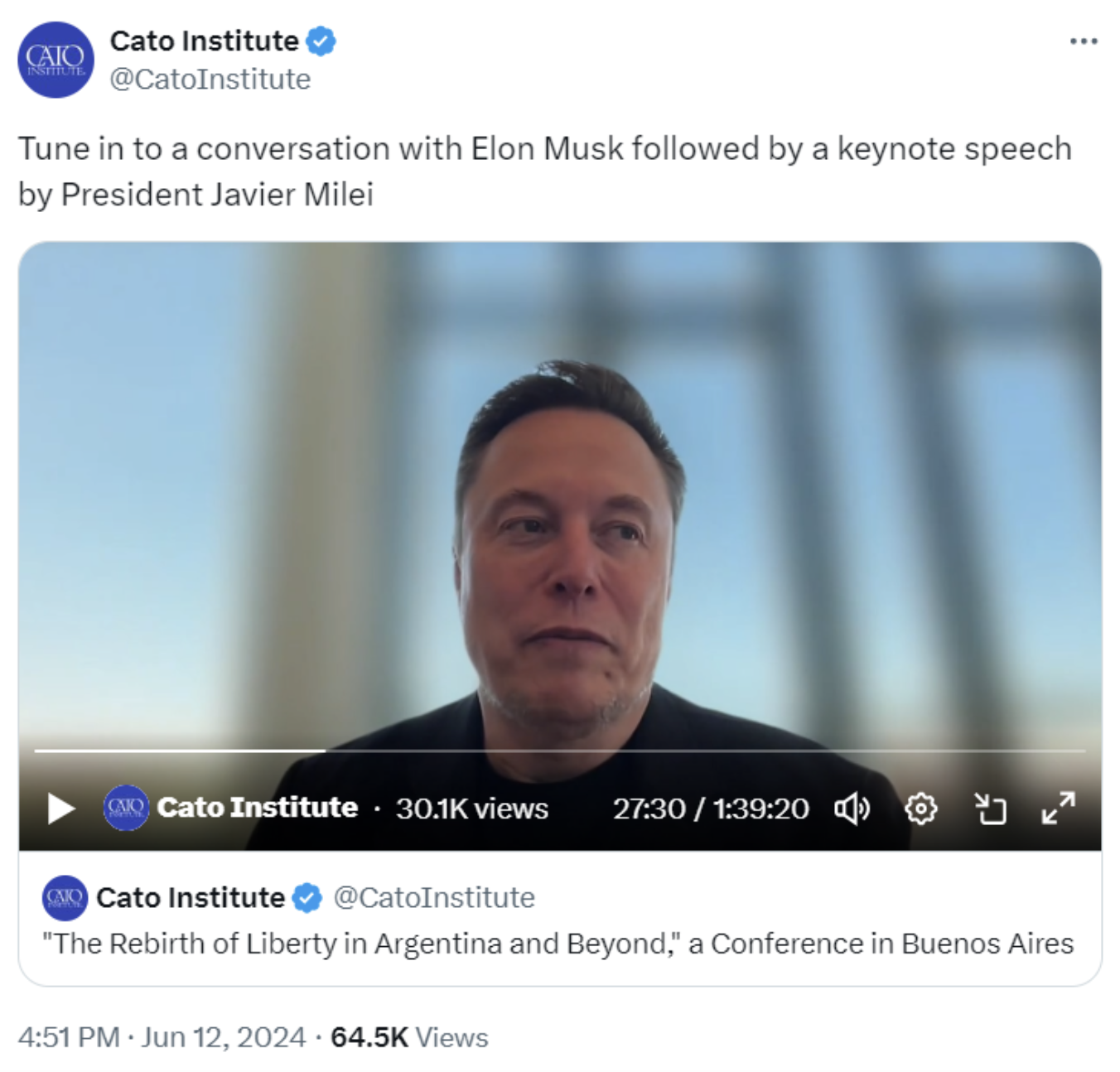Click the 64.5K Views count
Image resolution: width=1120 pixels, height=1072 pixels.
tap(409, 1037)
